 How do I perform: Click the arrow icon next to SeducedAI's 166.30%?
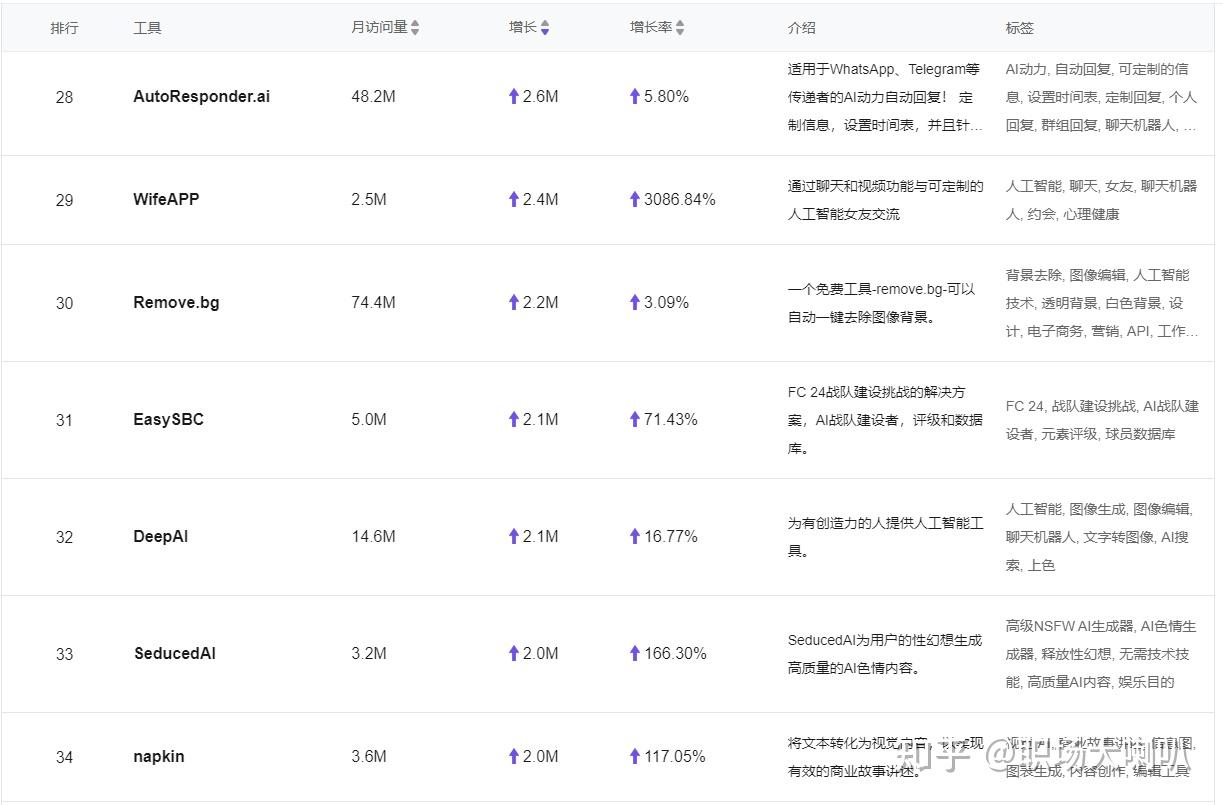pyautogui.click(x=634, y=653)
